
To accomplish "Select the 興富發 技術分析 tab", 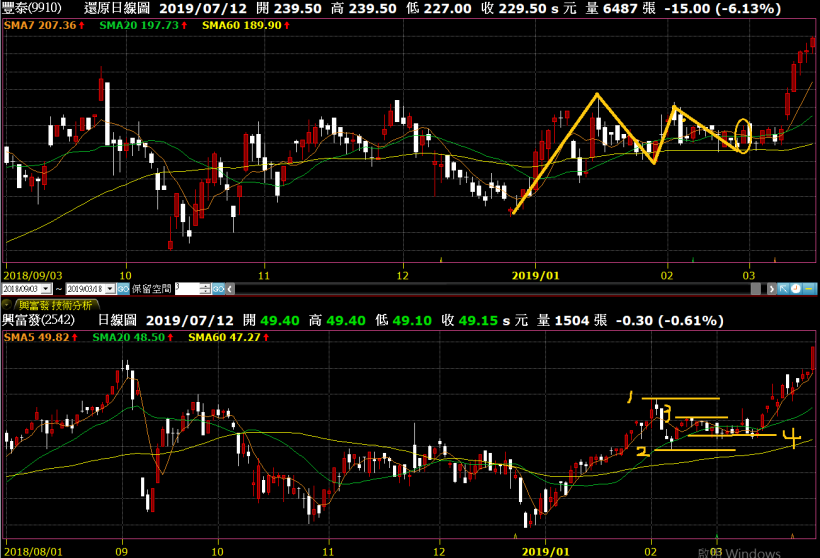I will click(56, 305).
